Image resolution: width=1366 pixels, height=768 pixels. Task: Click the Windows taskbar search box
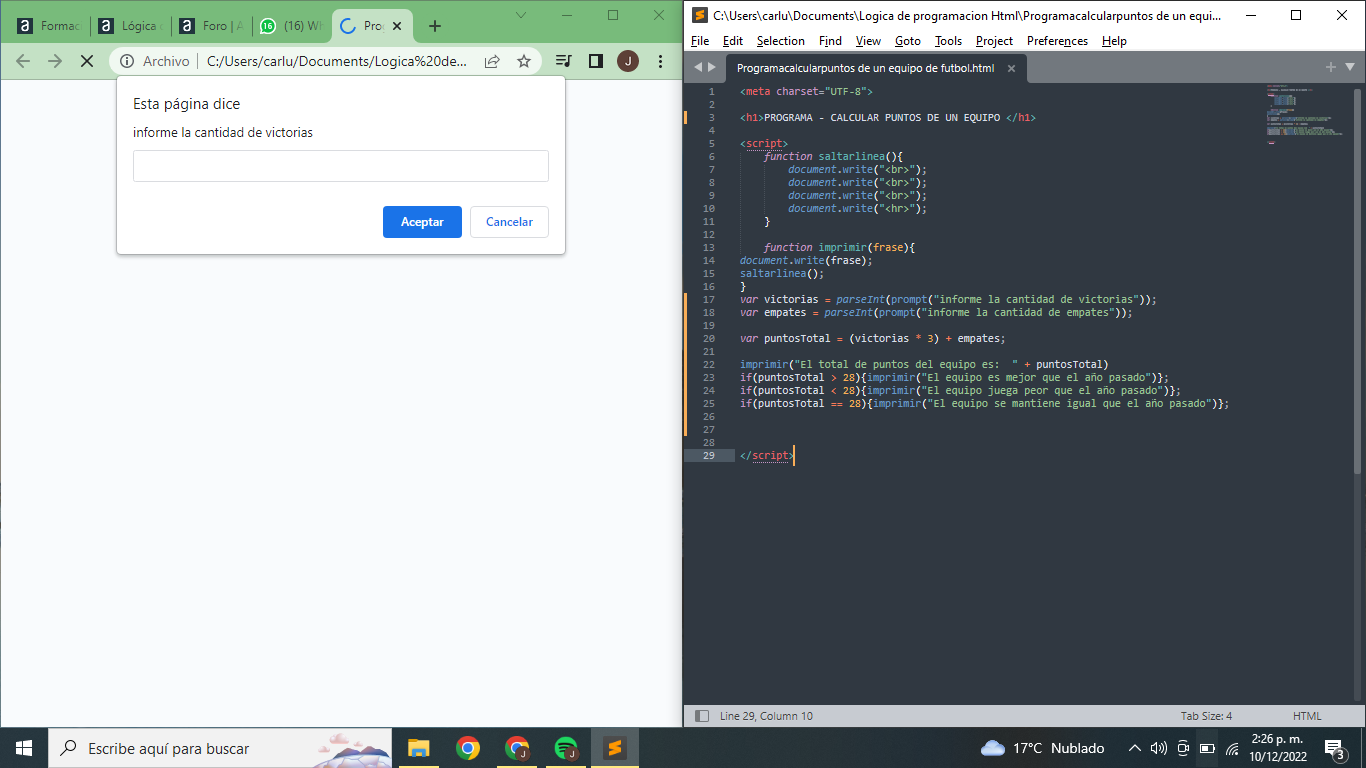point(220,748)
